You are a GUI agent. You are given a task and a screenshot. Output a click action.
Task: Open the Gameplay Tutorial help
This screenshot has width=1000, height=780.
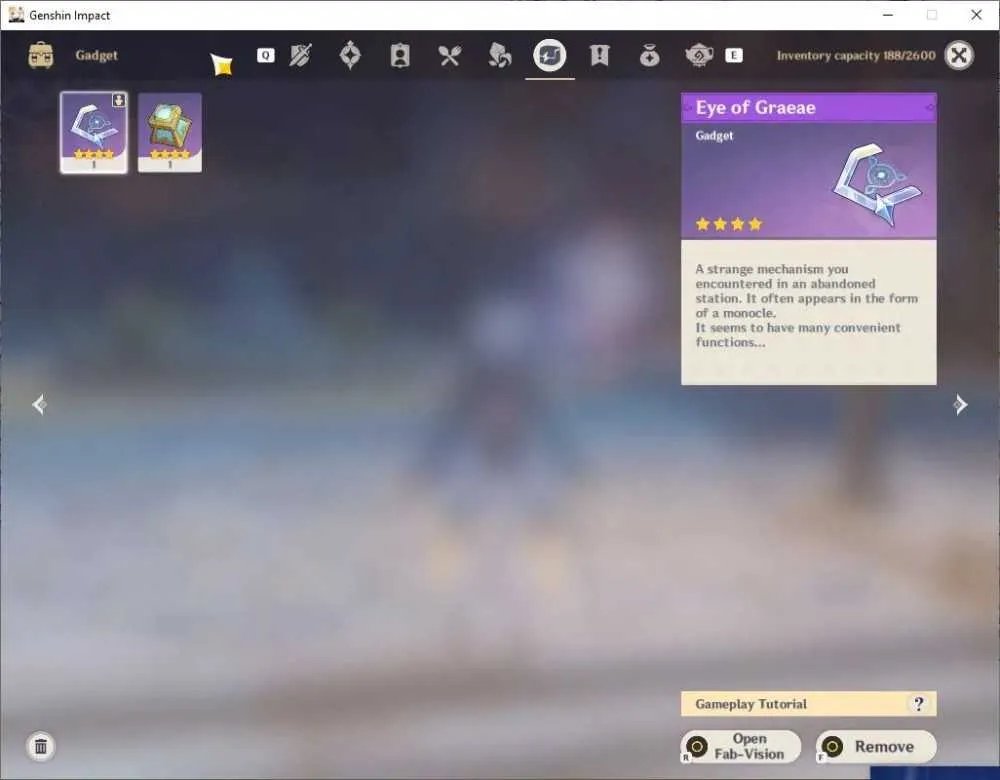click(x=809, y=704)
